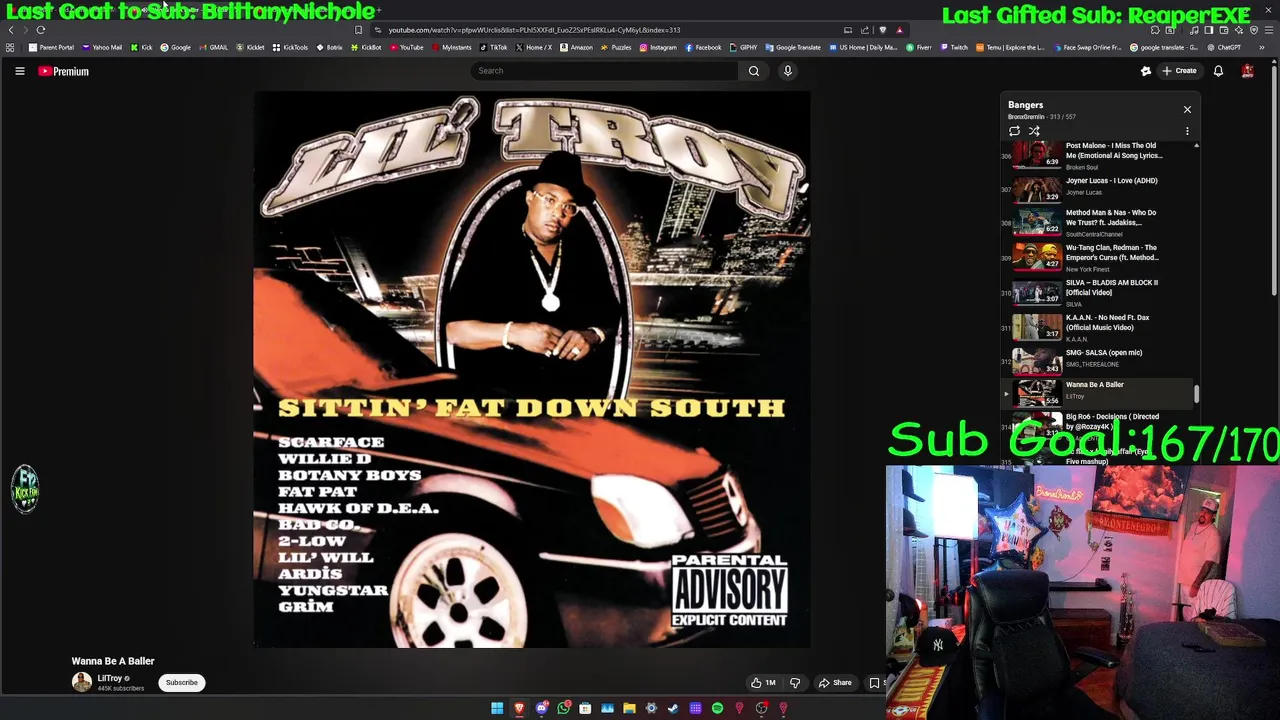Toggle shuffle for the Bangers playlist
This screenshot has height=720, width=1280.
(x=1034, y=131)
